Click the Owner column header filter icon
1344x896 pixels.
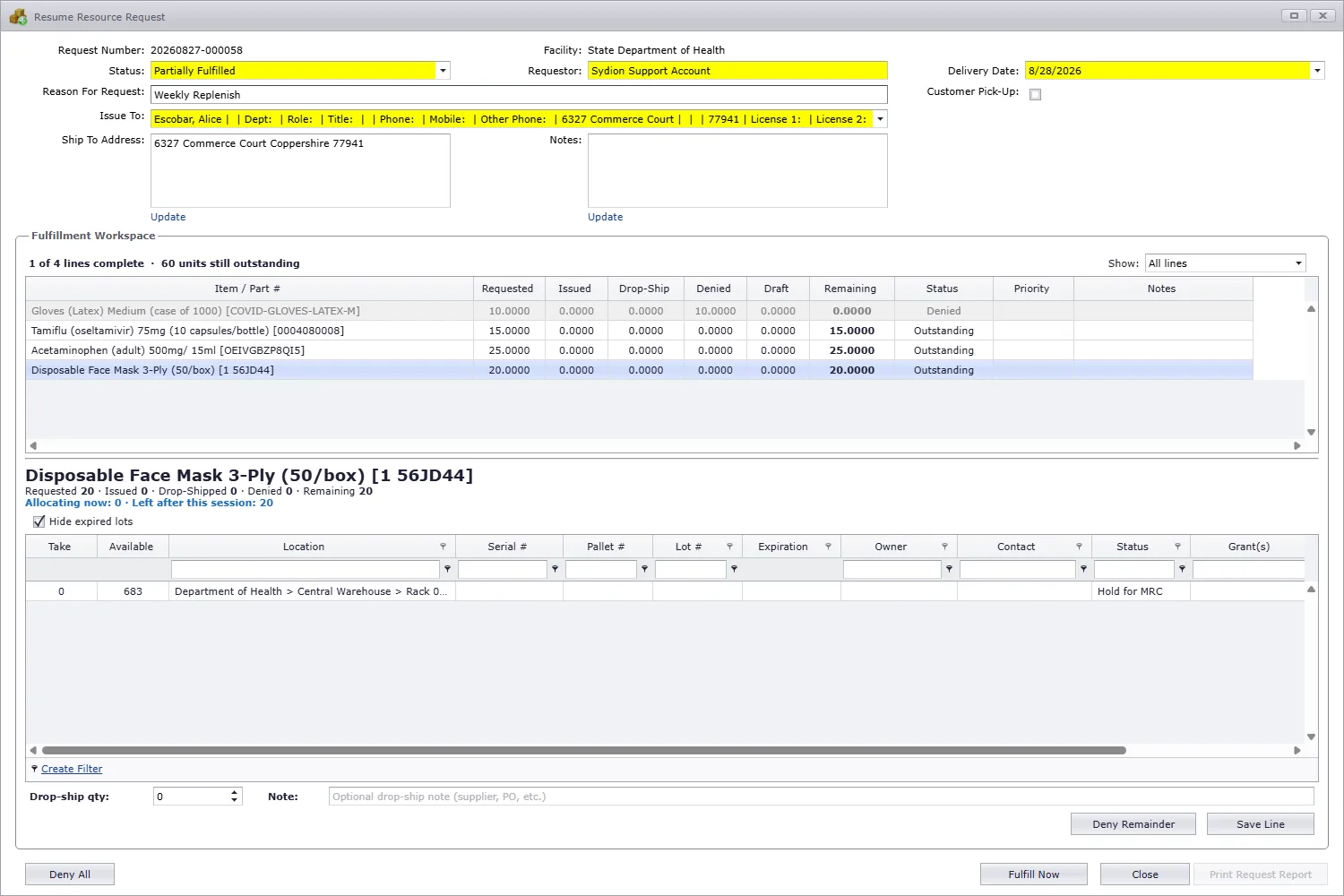click(x=944, y=547)
